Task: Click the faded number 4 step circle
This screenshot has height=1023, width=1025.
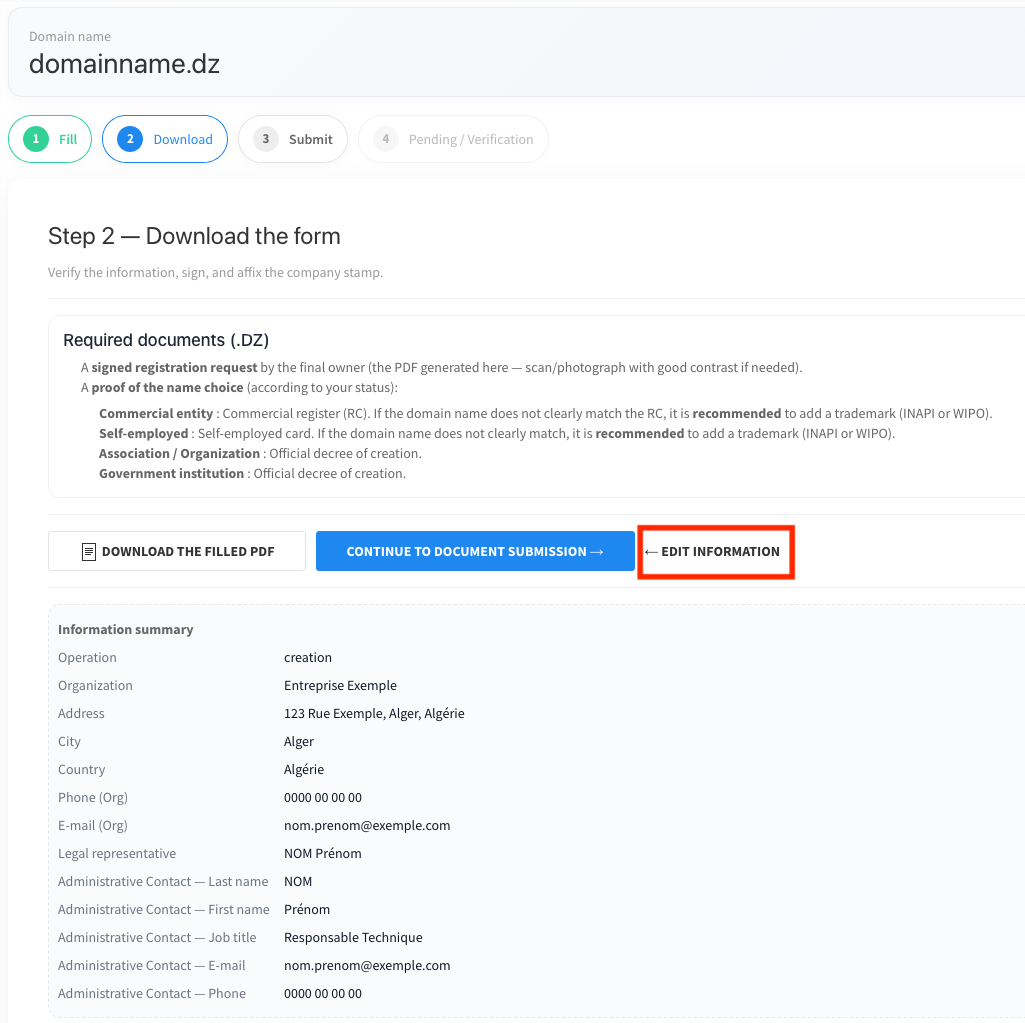Action: click(386, 139)
